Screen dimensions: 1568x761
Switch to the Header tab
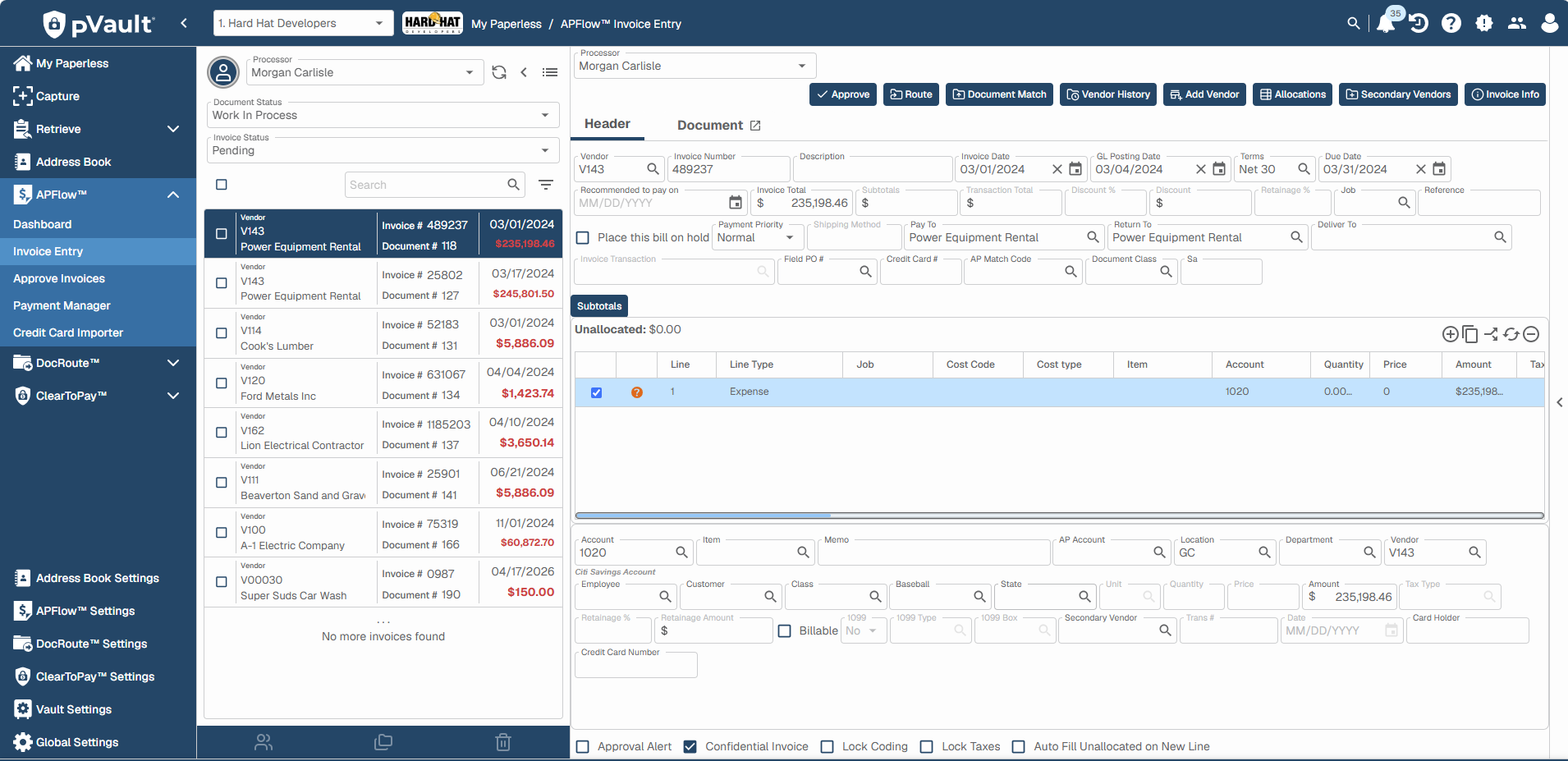pos(607,124)
